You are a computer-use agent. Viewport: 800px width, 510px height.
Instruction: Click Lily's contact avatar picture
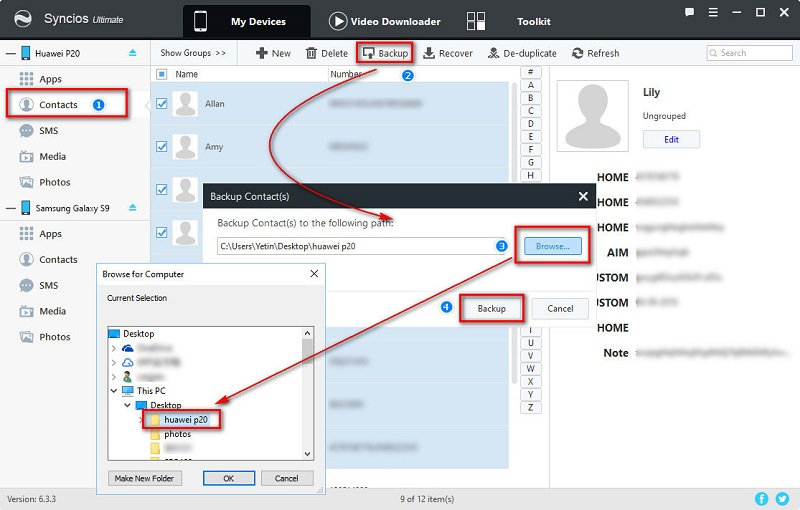(592, 116)
